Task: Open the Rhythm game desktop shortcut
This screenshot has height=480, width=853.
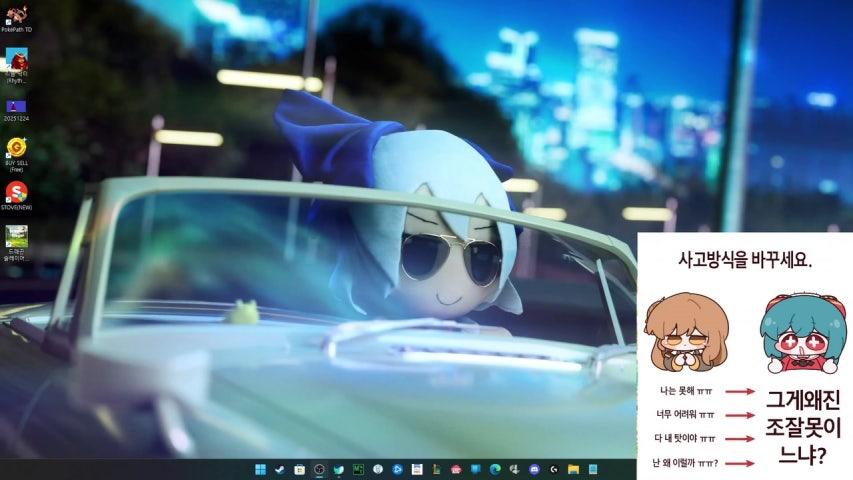Action: [16, 62]
